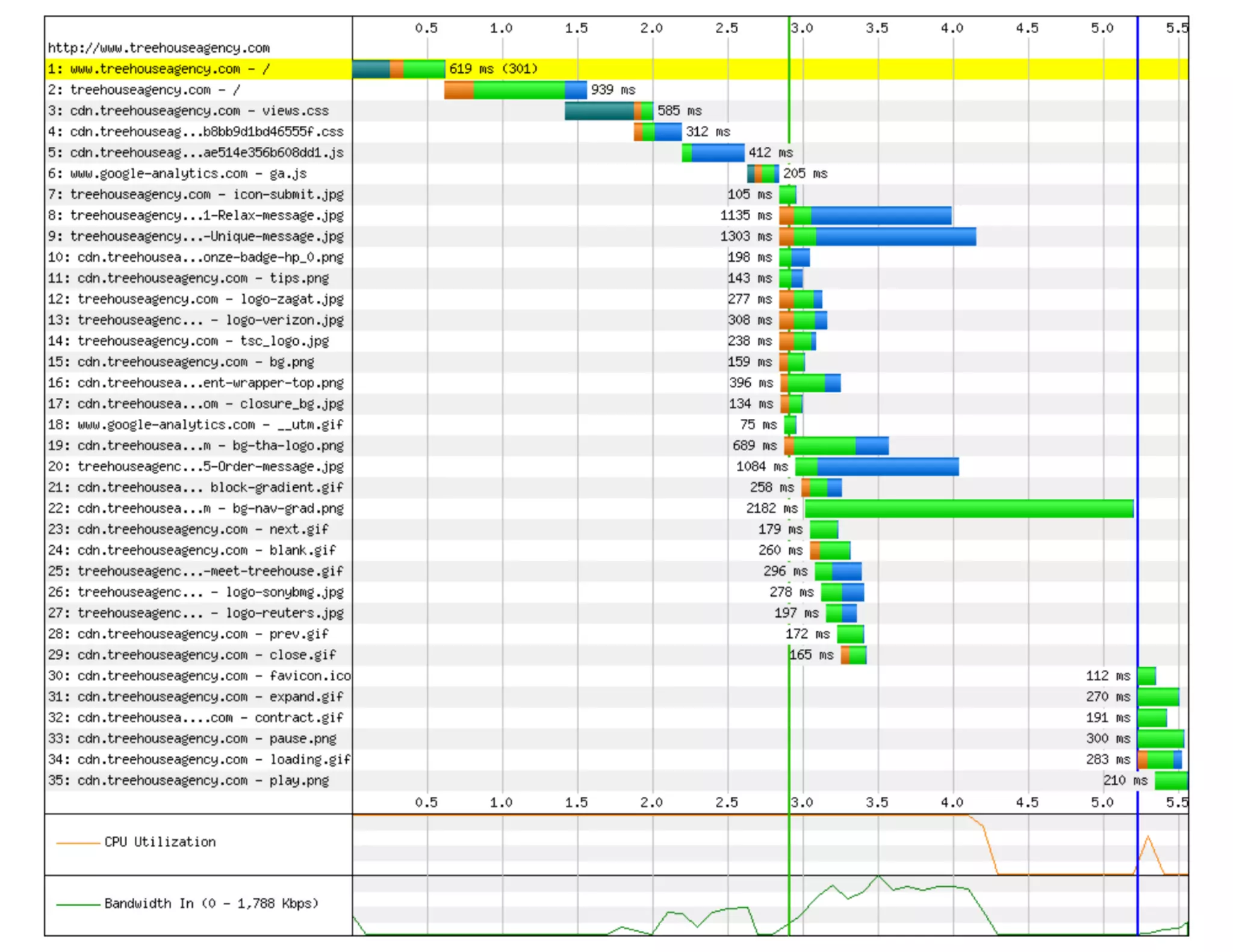
Task: Click the 3.0 seconds top axis marker
Action: (x=802, y=28)
